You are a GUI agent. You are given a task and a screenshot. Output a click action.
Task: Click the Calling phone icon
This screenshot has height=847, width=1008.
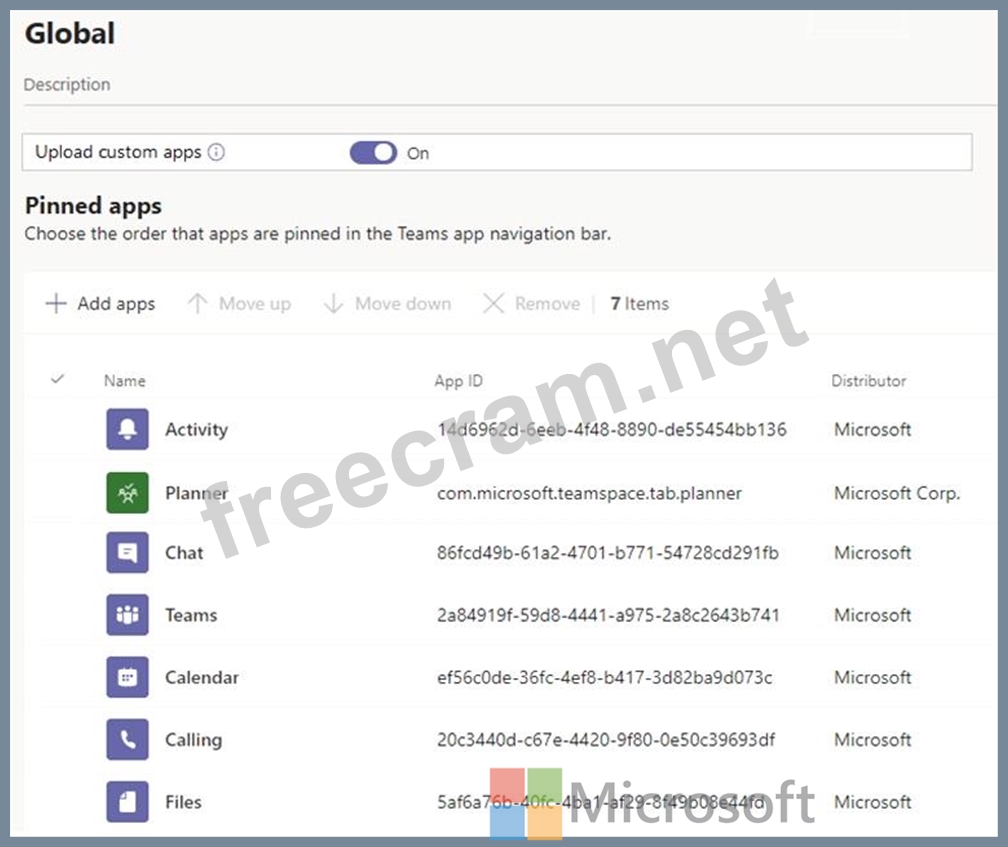click(127, 740)
